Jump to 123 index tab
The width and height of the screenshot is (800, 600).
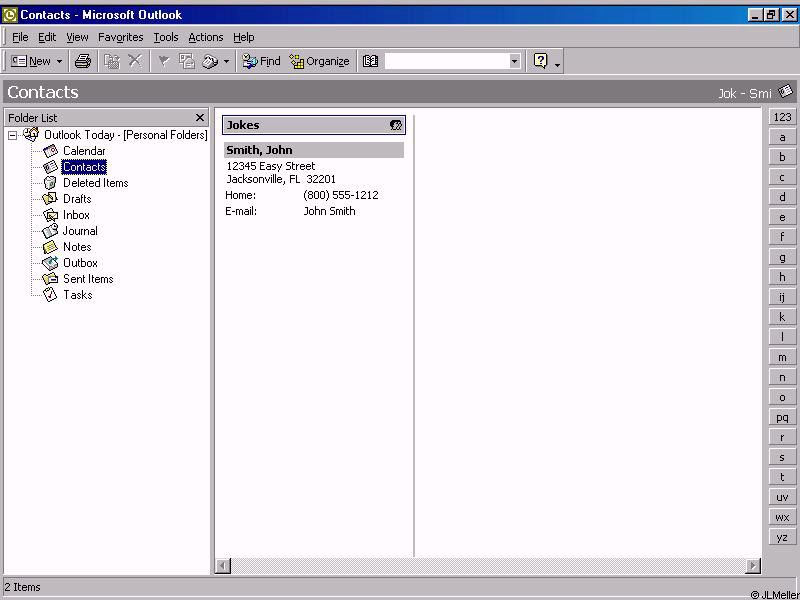coord(782,117)
